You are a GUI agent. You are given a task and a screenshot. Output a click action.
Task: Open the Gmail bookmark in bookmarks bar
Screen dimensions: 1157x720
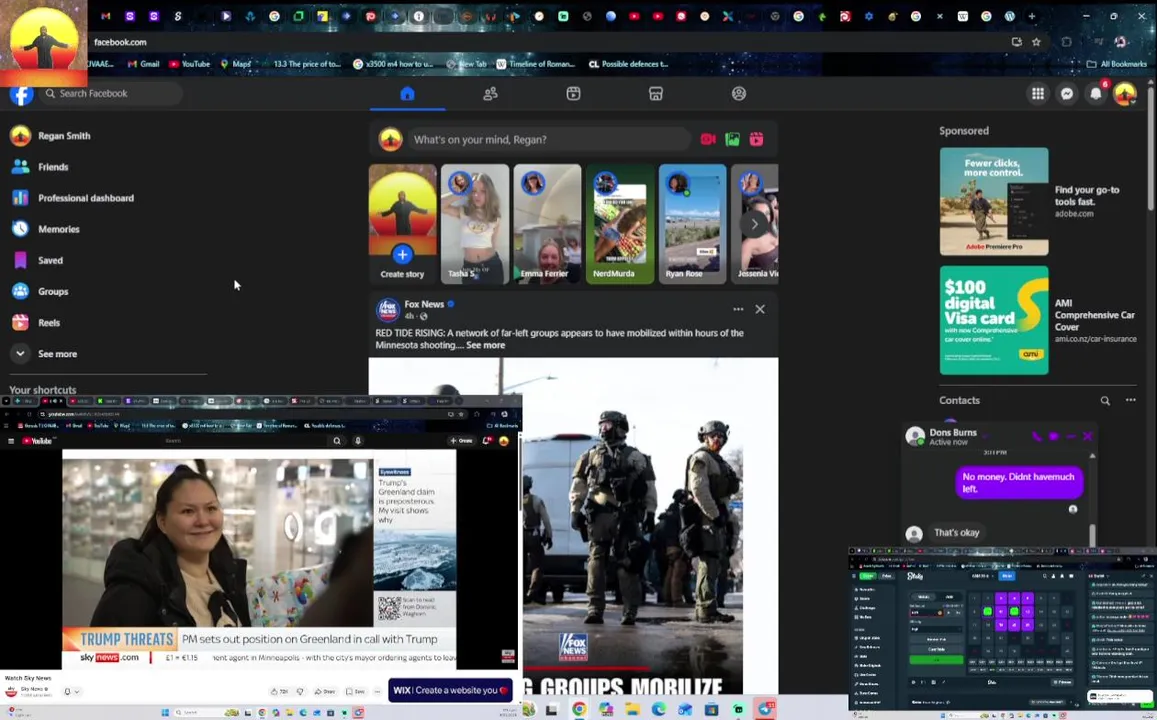pyautogui.click(x=143, y=64)
